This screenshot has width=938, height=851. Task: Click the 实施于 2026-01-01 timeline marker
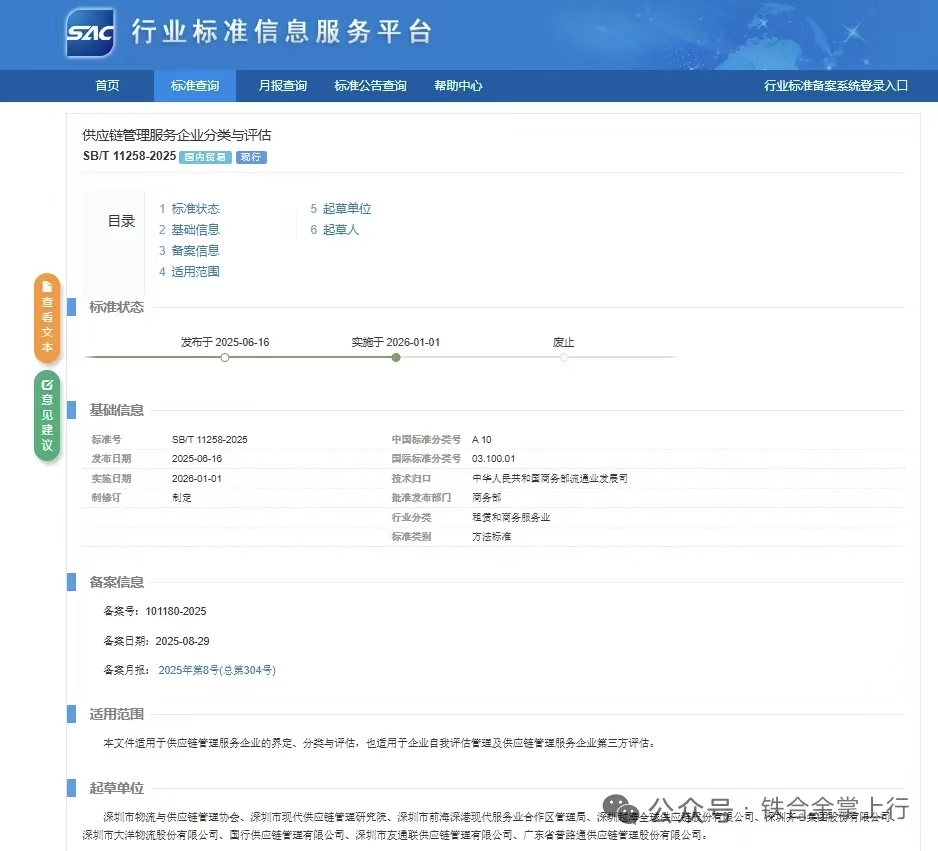(x=396, y=357)
